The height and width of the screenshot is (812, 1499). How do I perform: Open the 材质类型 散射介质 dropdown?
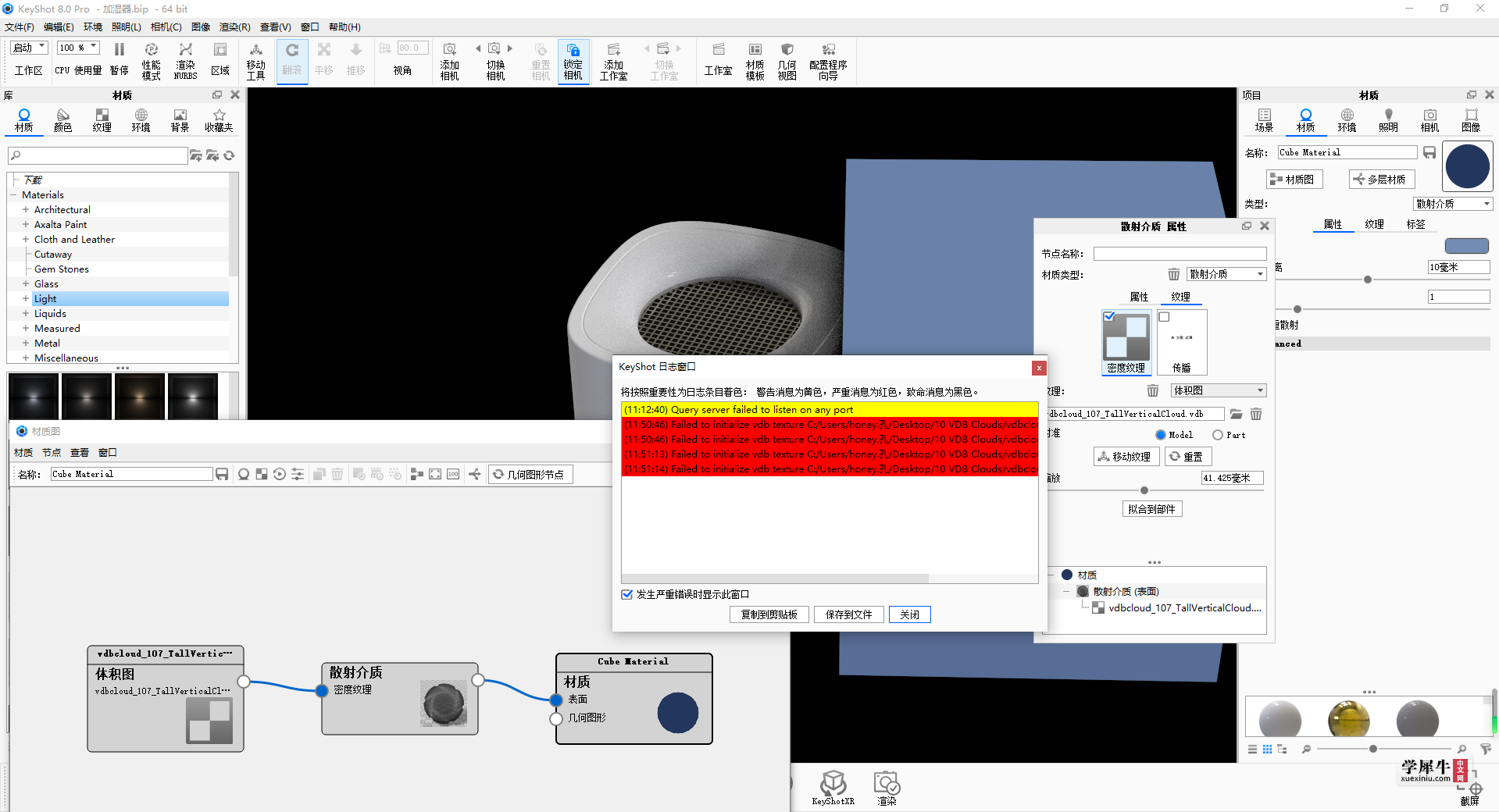(x=1226, y=274)
